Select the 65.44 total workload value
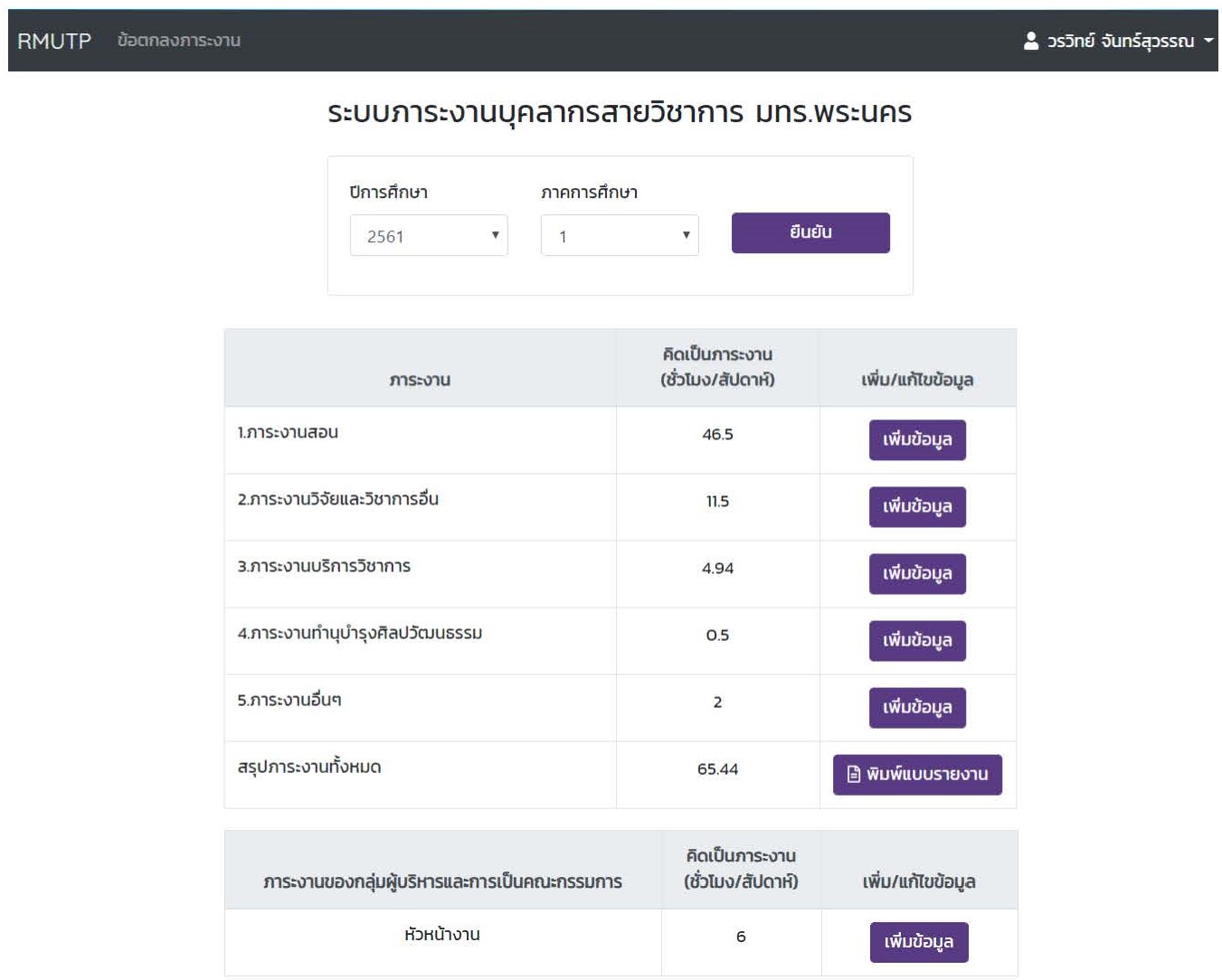The image size is (1222, 980). (717, 769)
